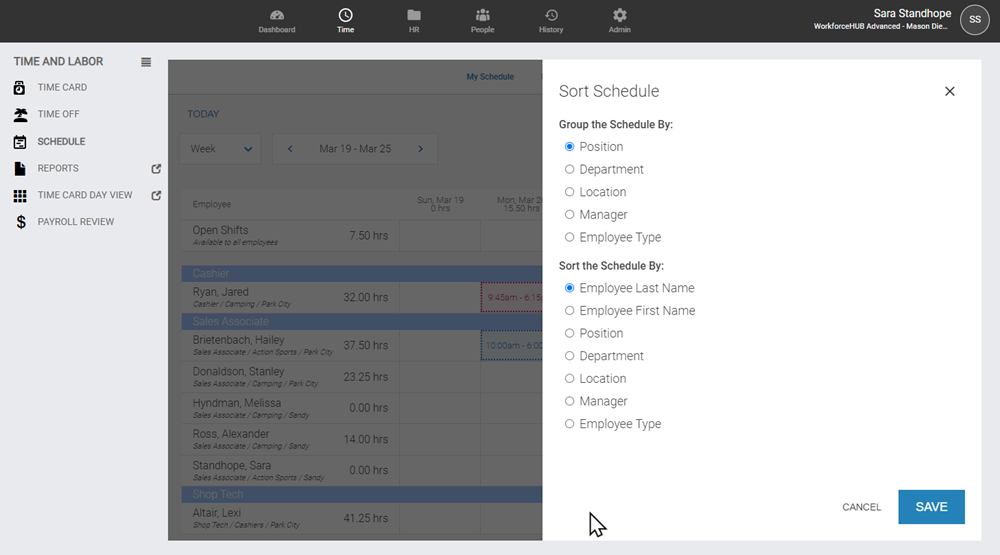Open the History icon in top bar
The height and width of the screenshot is (555, 1000).
551,16
